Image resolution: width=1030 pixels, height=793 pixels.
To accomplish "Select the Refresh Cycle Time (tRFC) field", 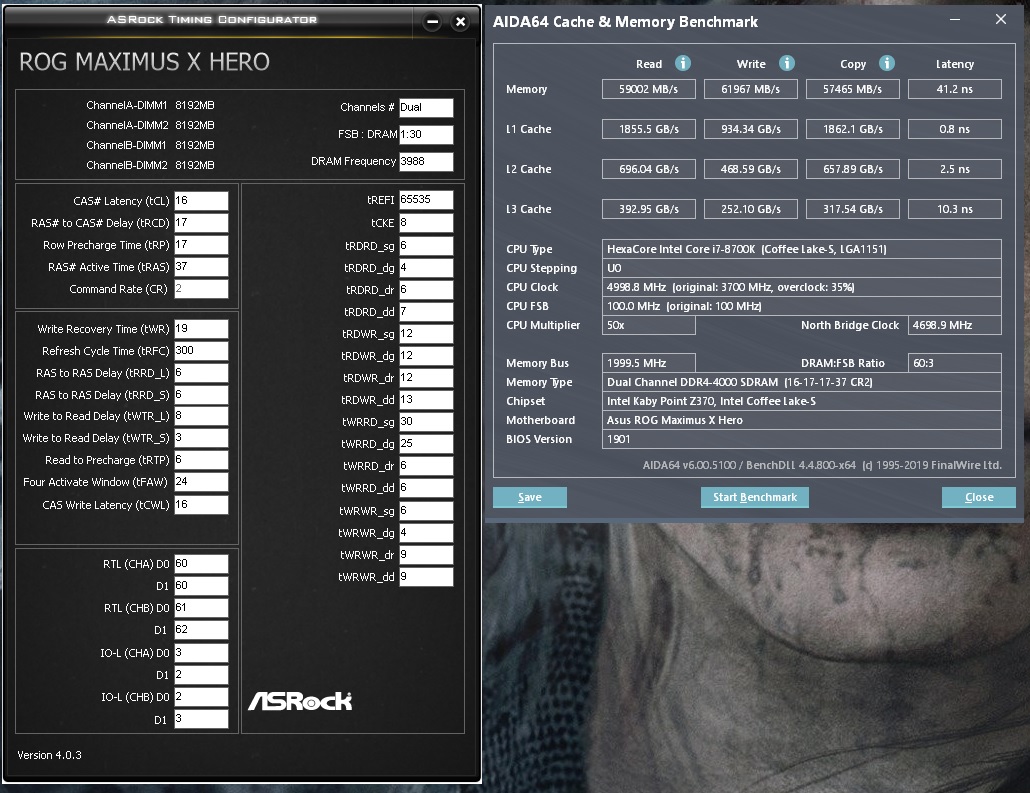I will [201, 351].
